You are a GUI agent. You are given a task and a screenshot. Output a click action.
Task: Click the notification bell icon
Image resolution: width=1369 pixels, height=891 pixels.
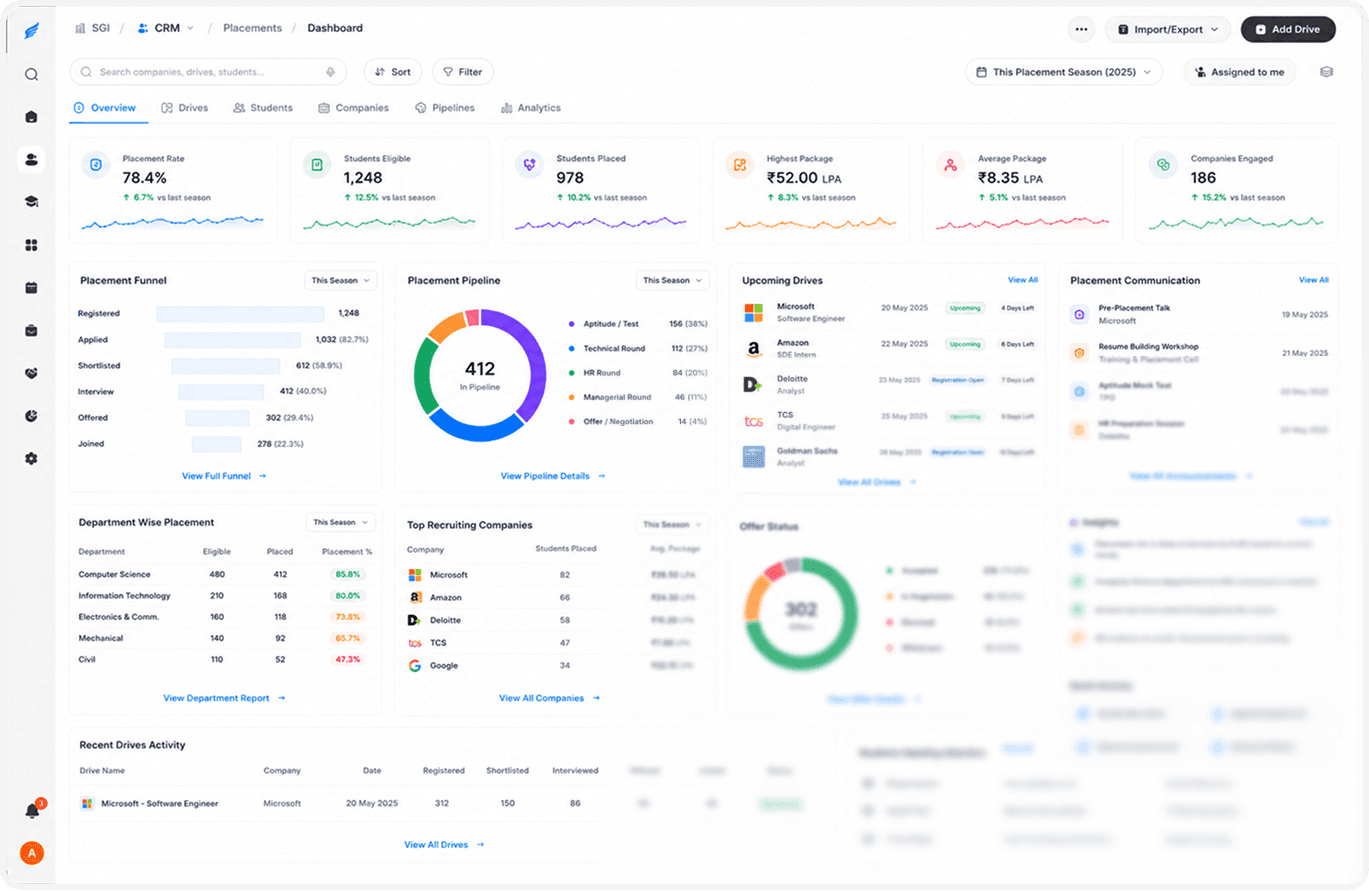coord(32,810)
